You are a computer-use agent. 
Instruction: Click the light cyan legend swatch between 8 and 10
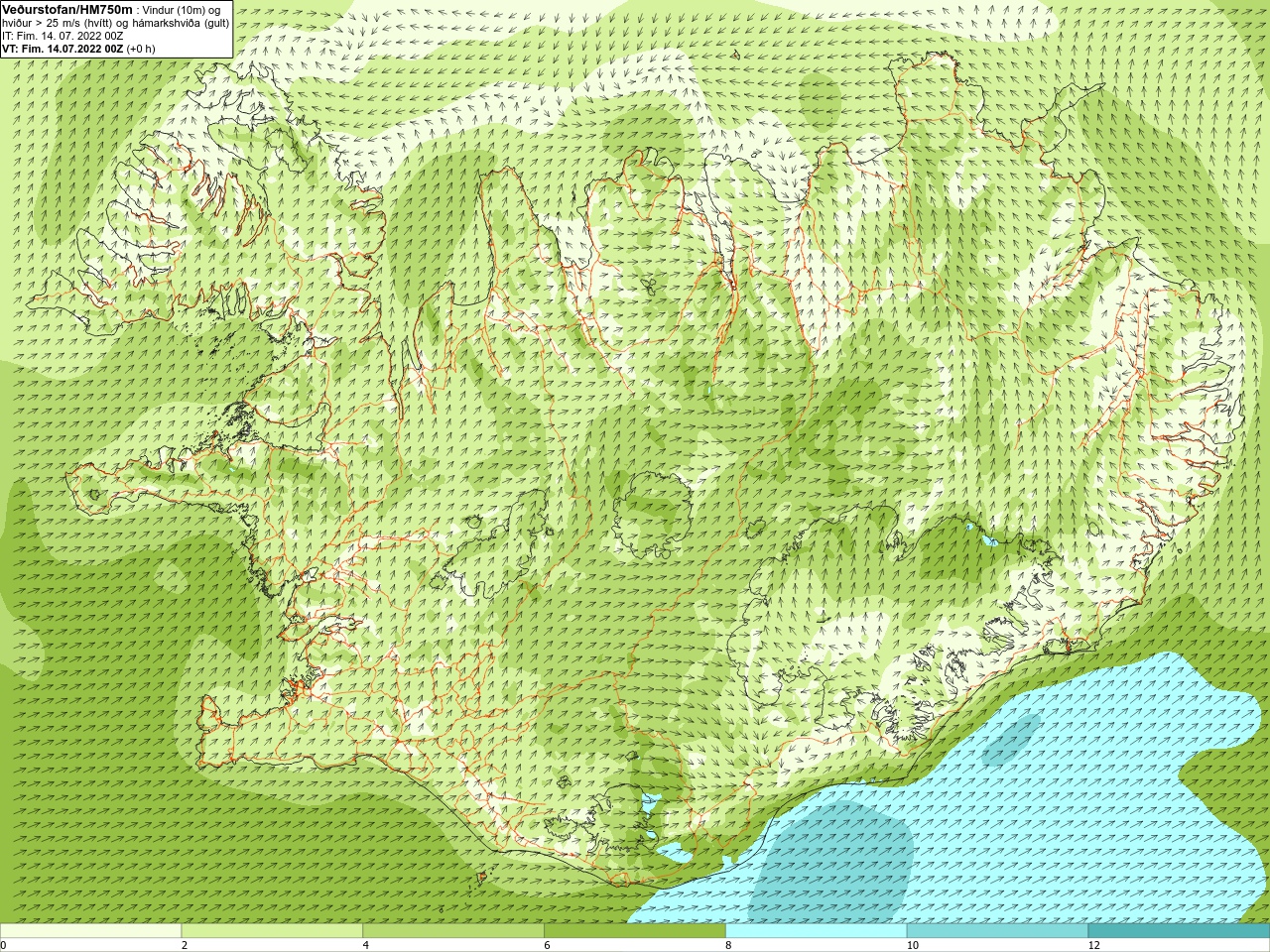(816, 931)
